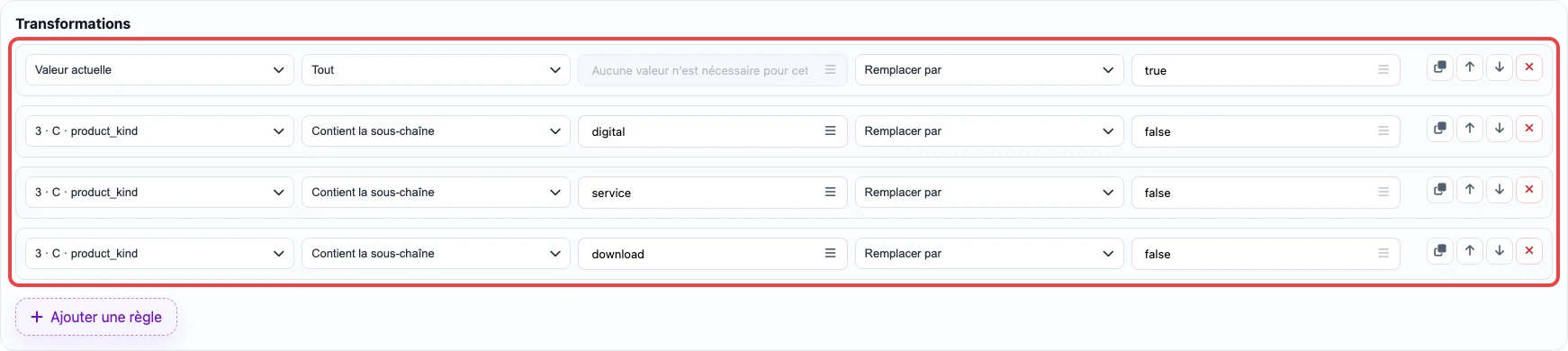Click 'Ajouter une règle' button
The image size is (1568, 351).
96,317
